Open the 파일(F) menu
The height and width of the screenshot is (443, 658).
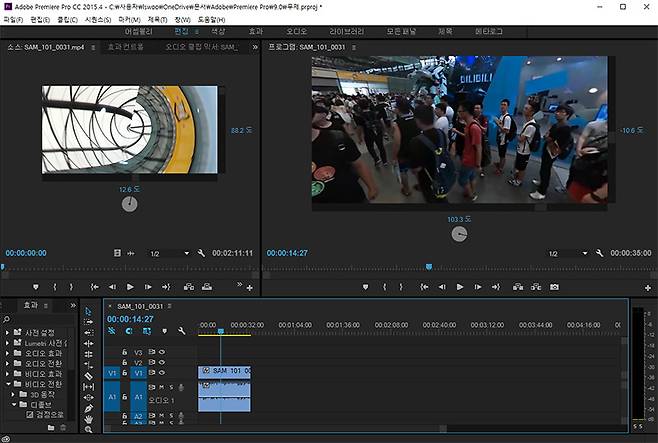coord(13,19)
